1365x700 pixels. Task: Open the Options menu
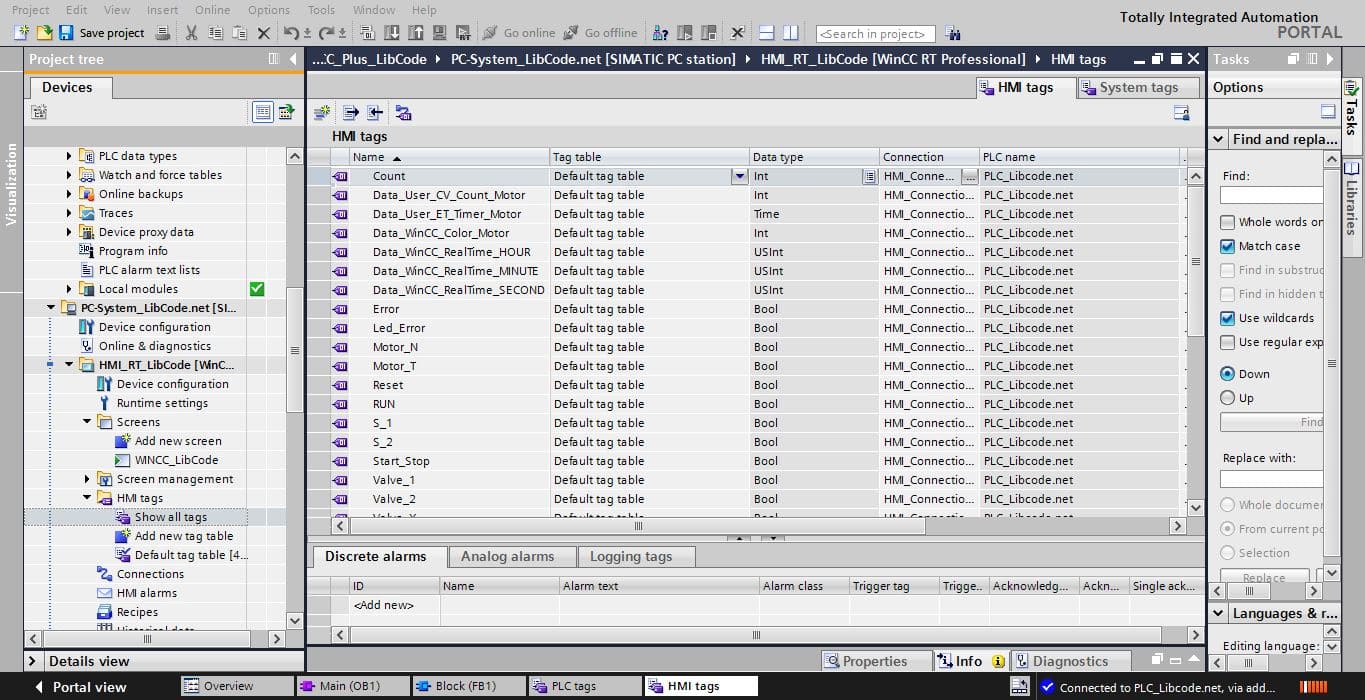(269, 9)
